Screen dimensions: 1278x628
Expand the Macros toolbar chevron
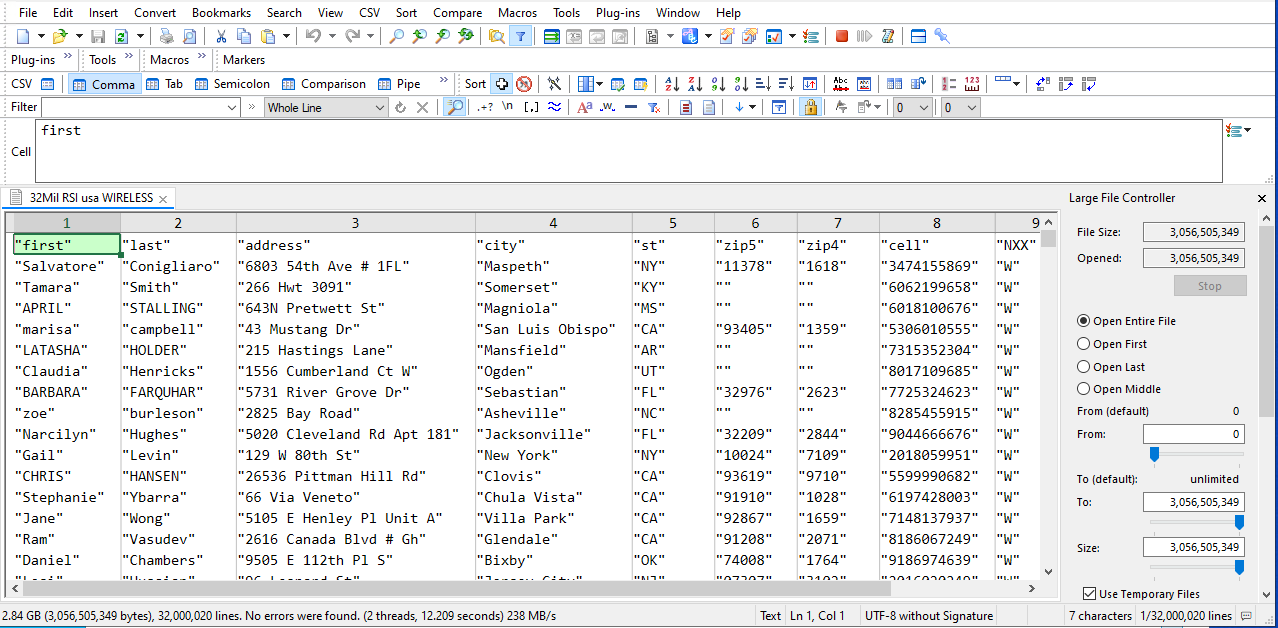[x=202, y=58]
